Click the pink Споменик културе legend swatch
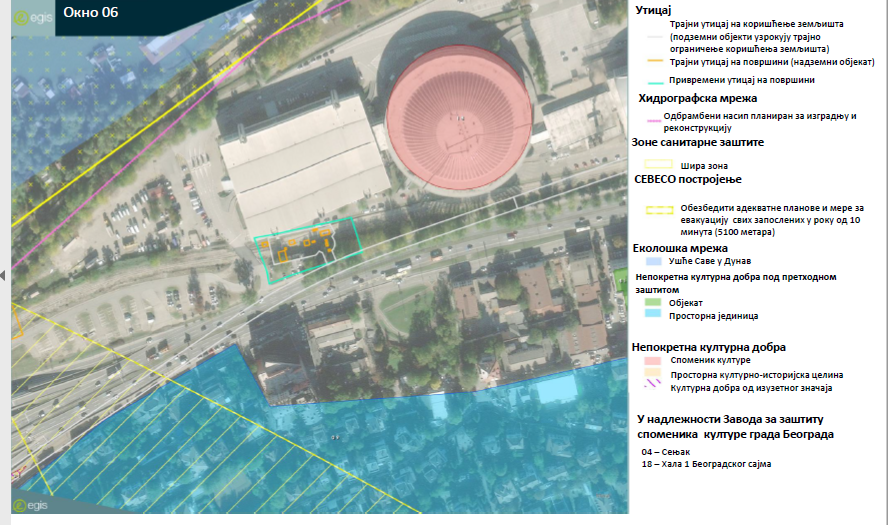The height and width of the screenshot is (525, 888). tap(653, 360)
